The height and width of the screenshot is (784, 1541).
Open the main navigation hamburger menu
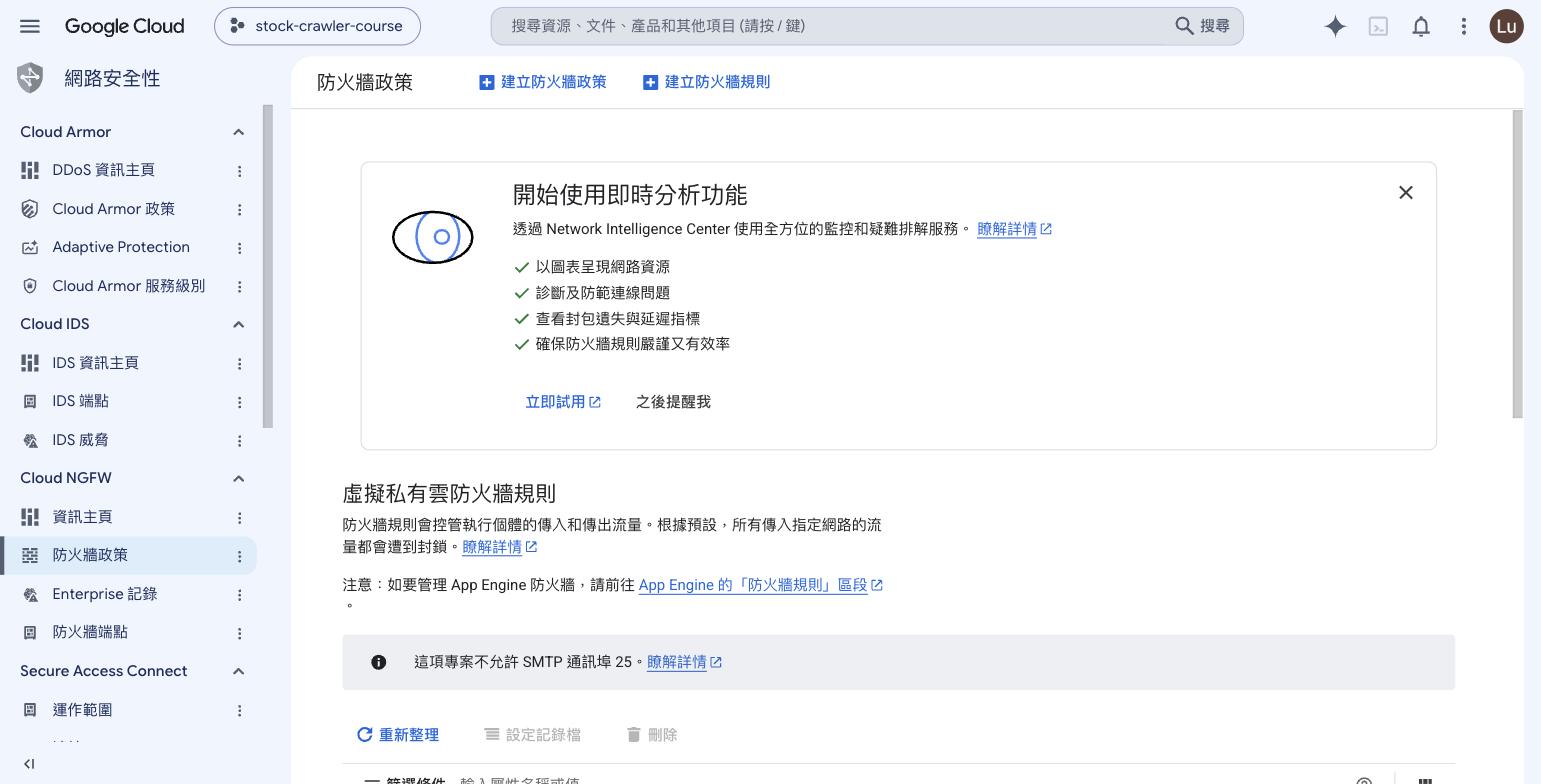click(30, 26)
